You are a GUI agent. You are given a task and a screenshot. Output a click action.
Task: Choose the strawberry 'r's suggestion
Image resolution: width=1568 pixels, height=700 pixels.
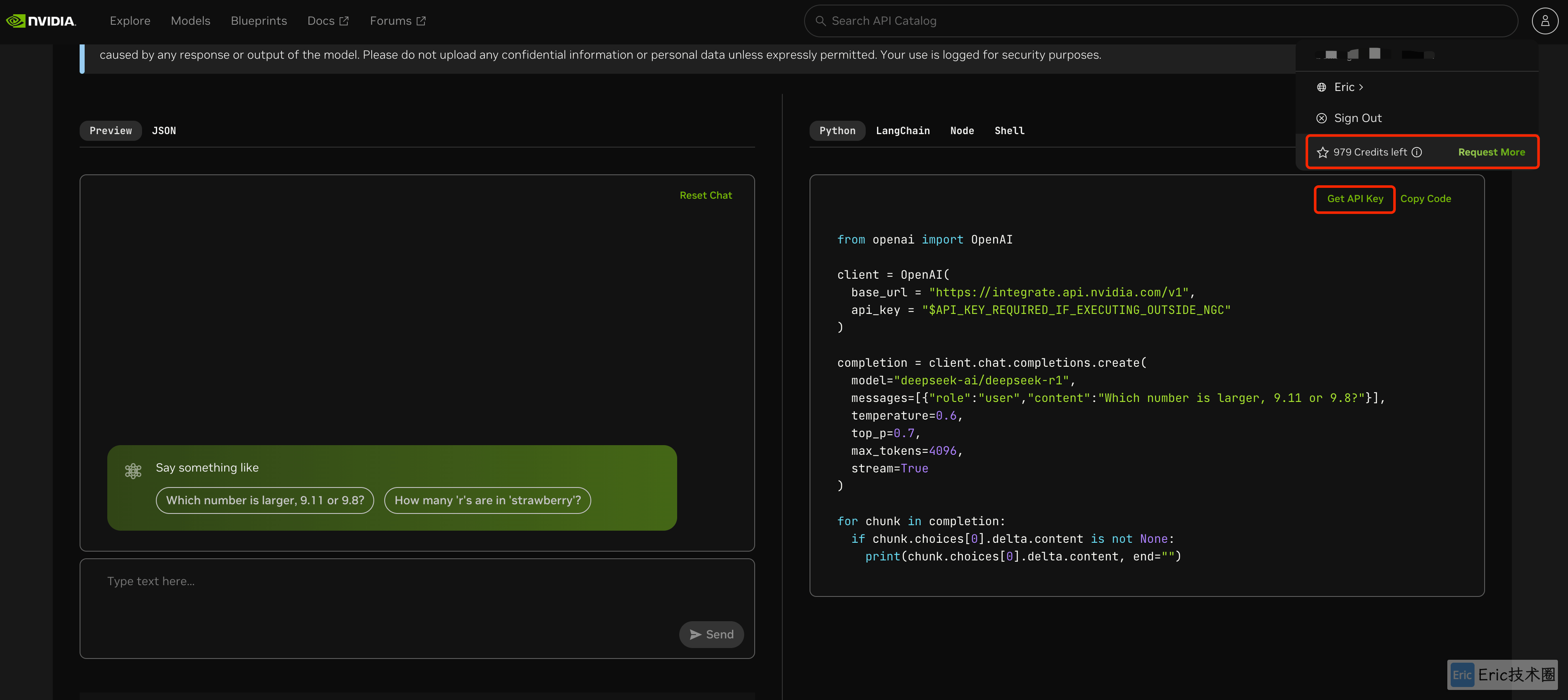click(x=488, y=500)
